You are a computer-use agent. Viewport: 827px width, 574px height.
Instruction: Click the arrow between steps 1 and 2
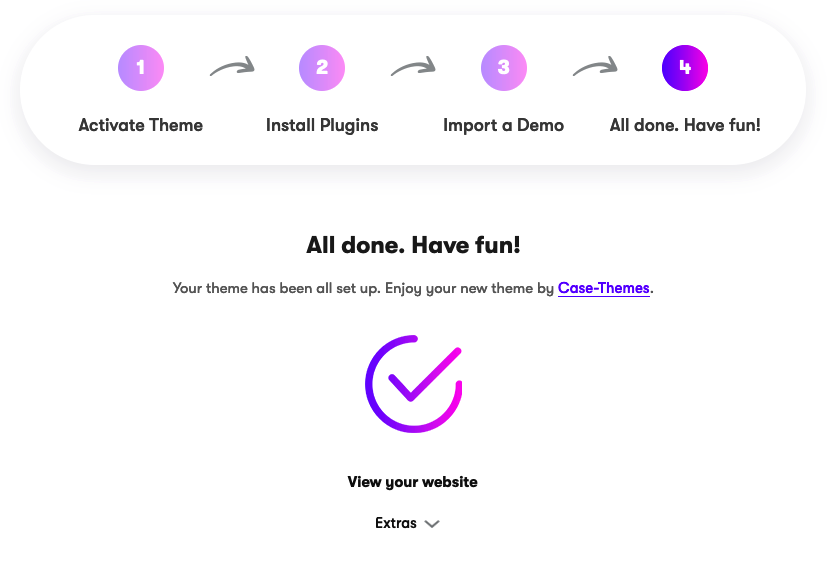pyautogui.click(x=232, y=66)
